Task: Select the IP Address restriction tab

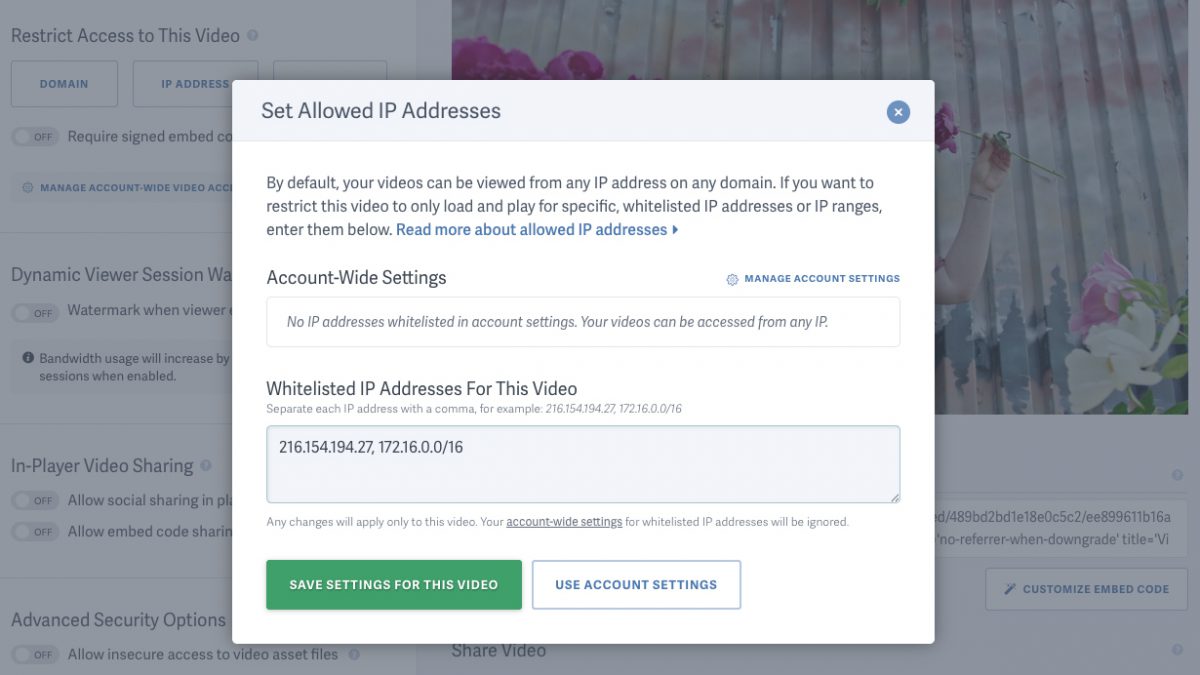Action: pos(196,83)
